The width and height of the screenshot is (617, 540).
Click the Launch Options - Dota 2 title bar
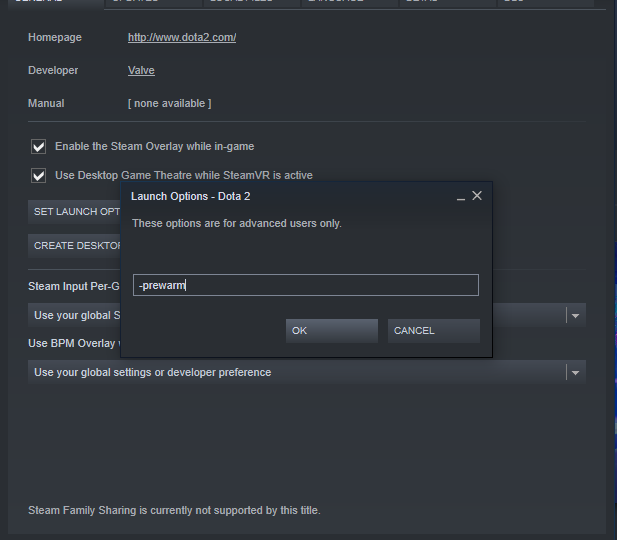click(280, 196)
